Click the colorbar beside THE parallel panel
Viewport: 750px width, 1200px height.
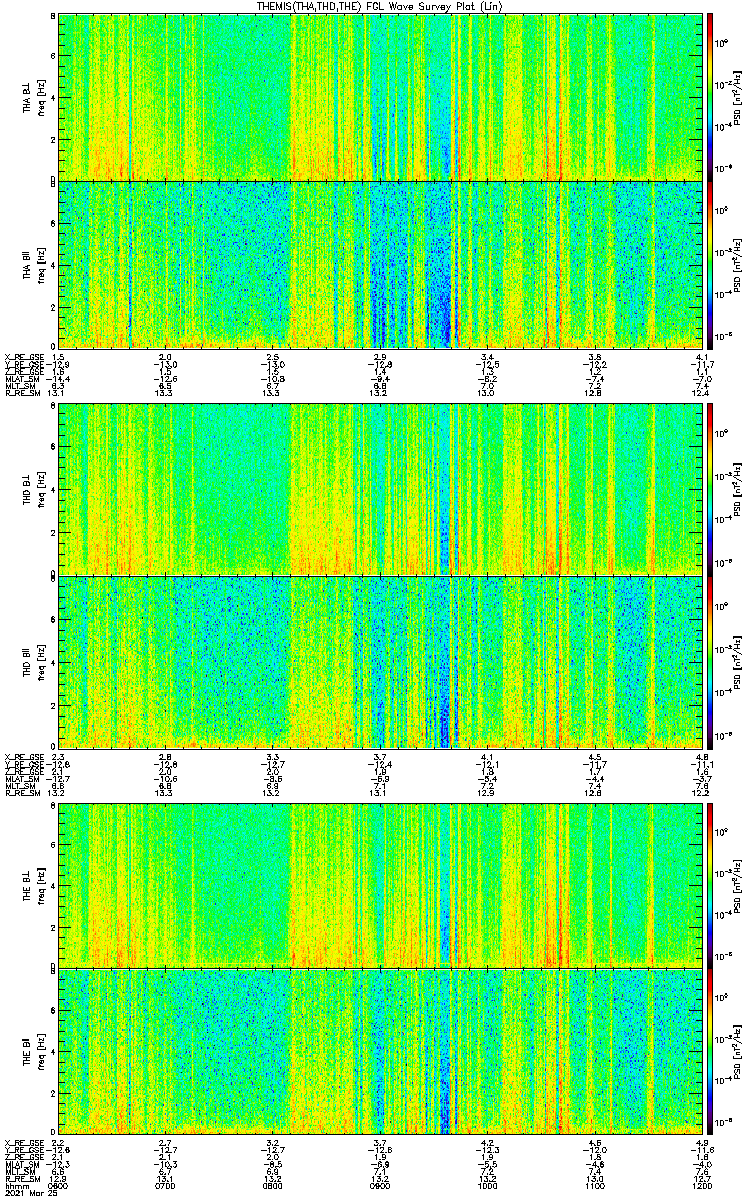(x=710, y=1050)
